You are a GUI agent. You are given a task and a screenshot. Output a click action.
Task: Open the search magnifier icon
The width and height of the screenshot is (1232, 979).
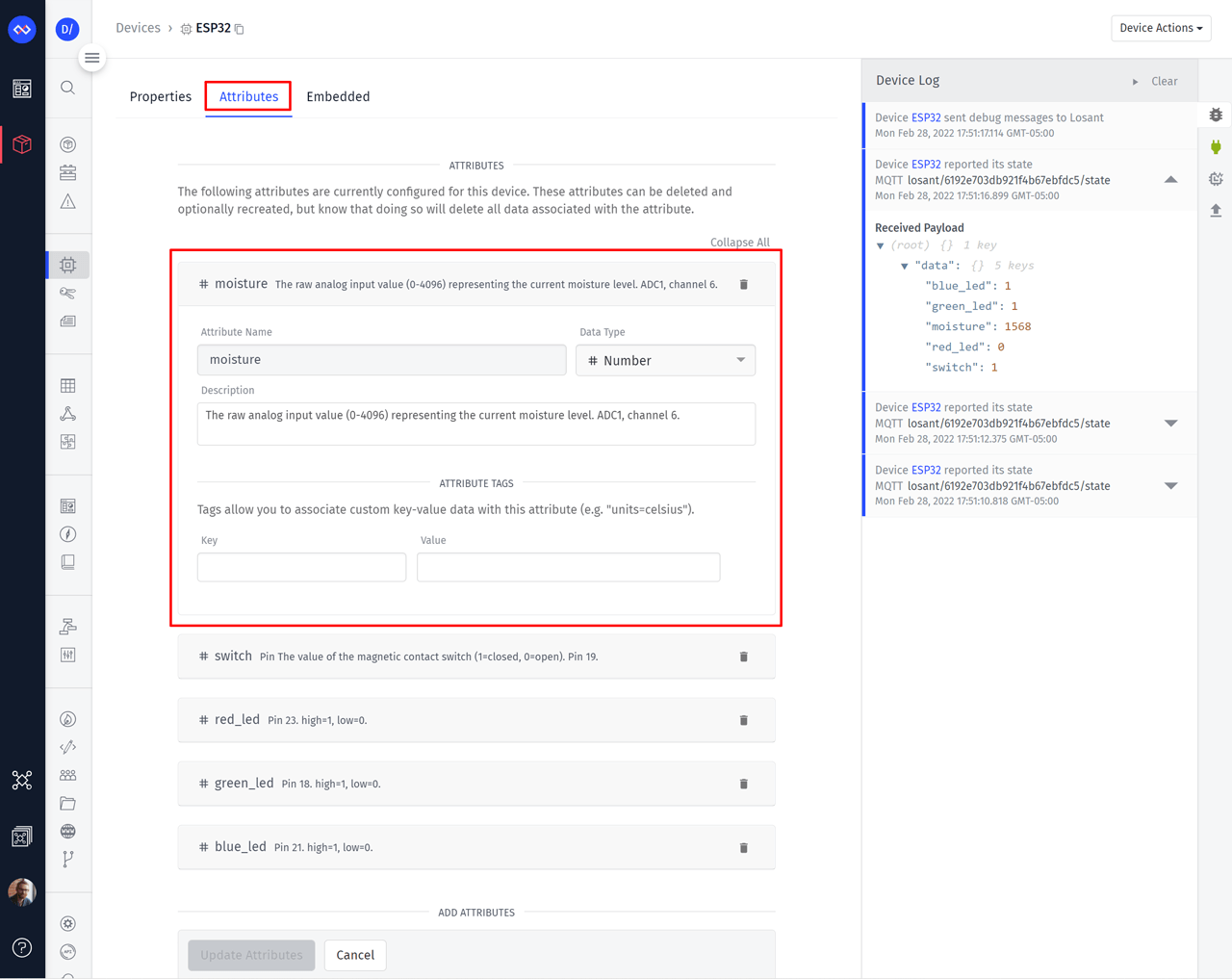pyautogui.click(x=67, y=88)
